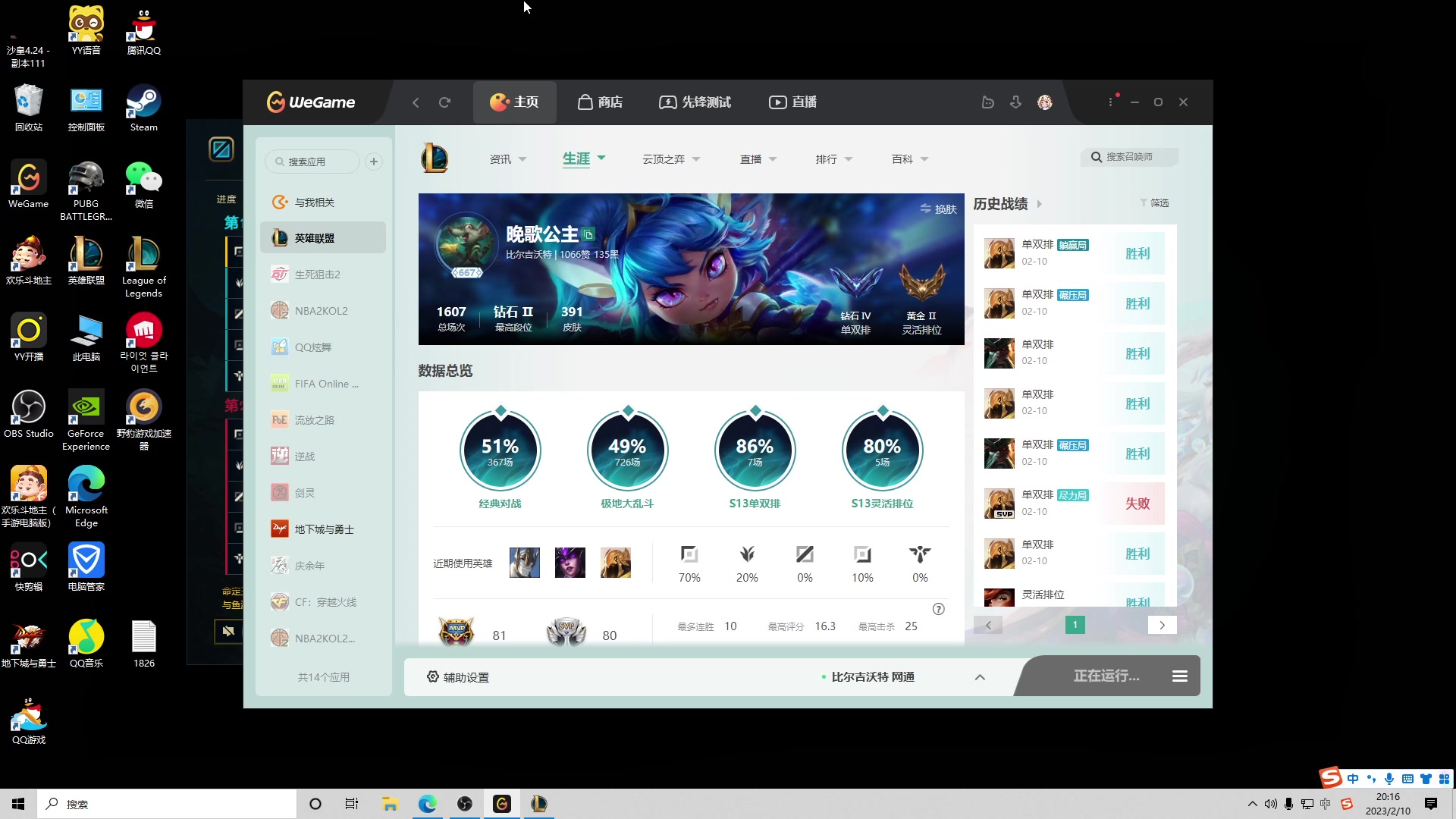This screenshot has width=1456, height=819.
Task: Select 生死狙击2 in sidebar
Action: click(323, 275)
